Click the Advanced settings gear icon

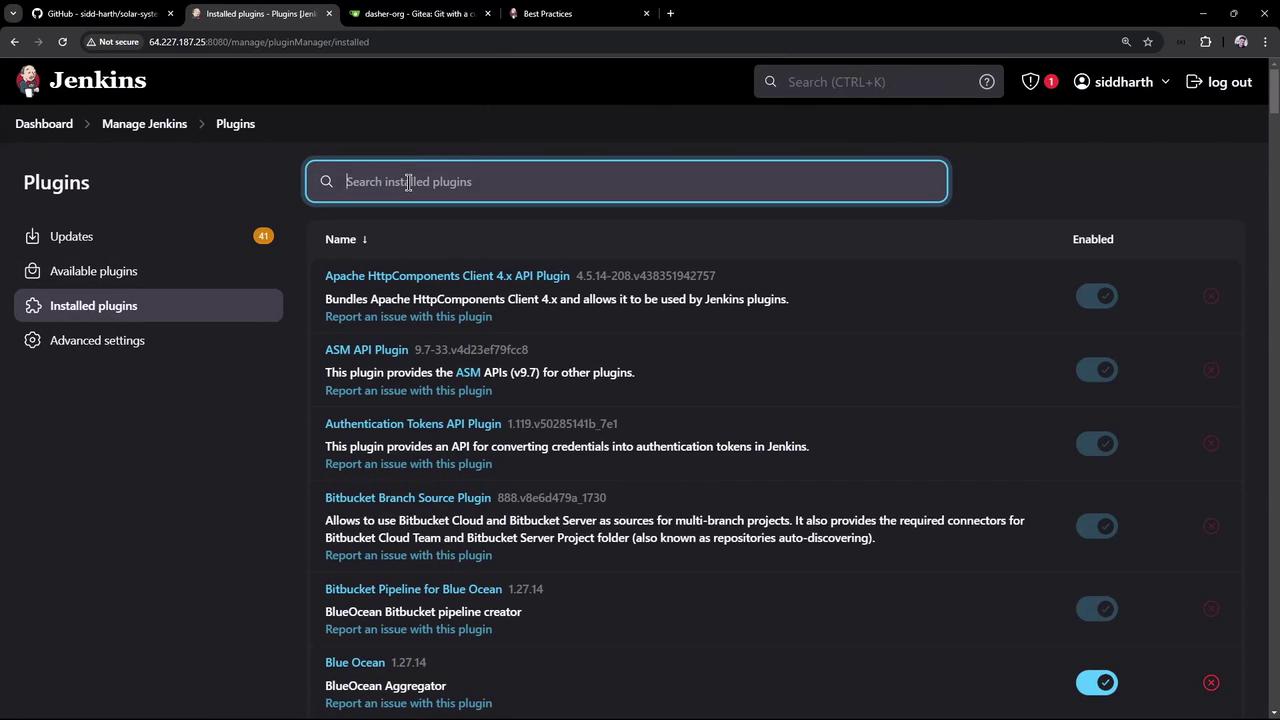pos(33,340)
